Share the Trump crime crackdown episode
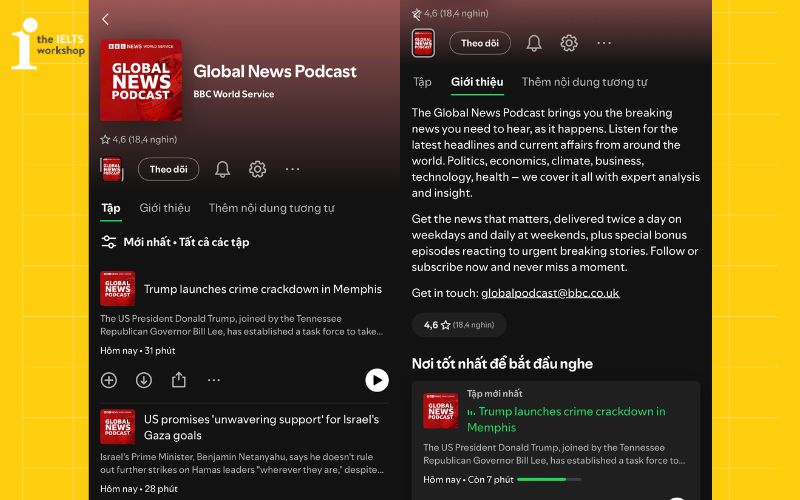 (179, 380)
